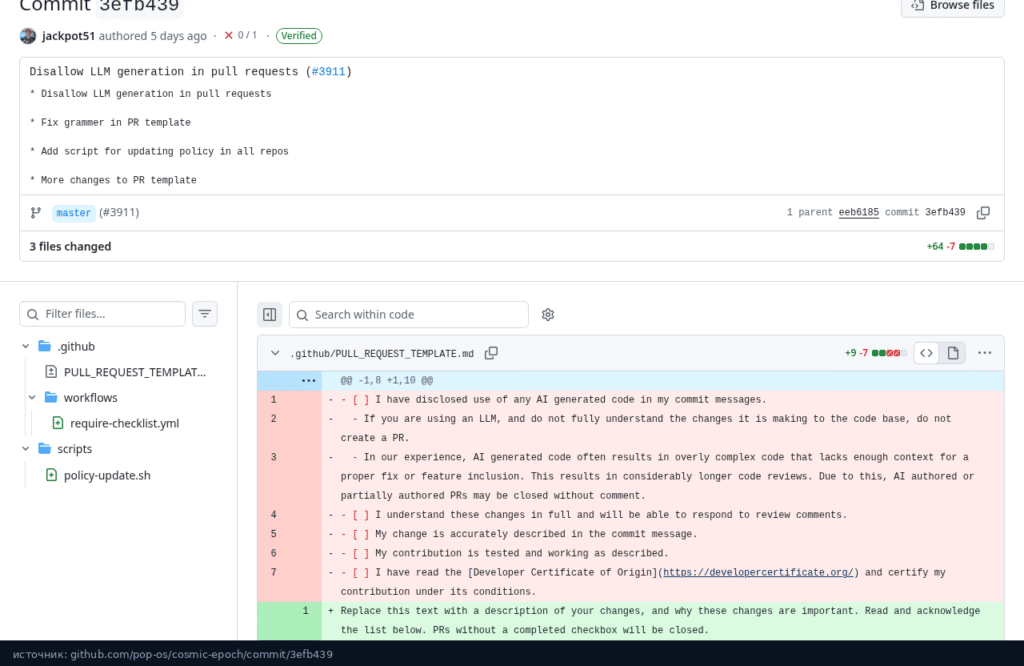Click the git branch icon
The width and height of the screenshot is (1024, 666).
tap(36, 213)
